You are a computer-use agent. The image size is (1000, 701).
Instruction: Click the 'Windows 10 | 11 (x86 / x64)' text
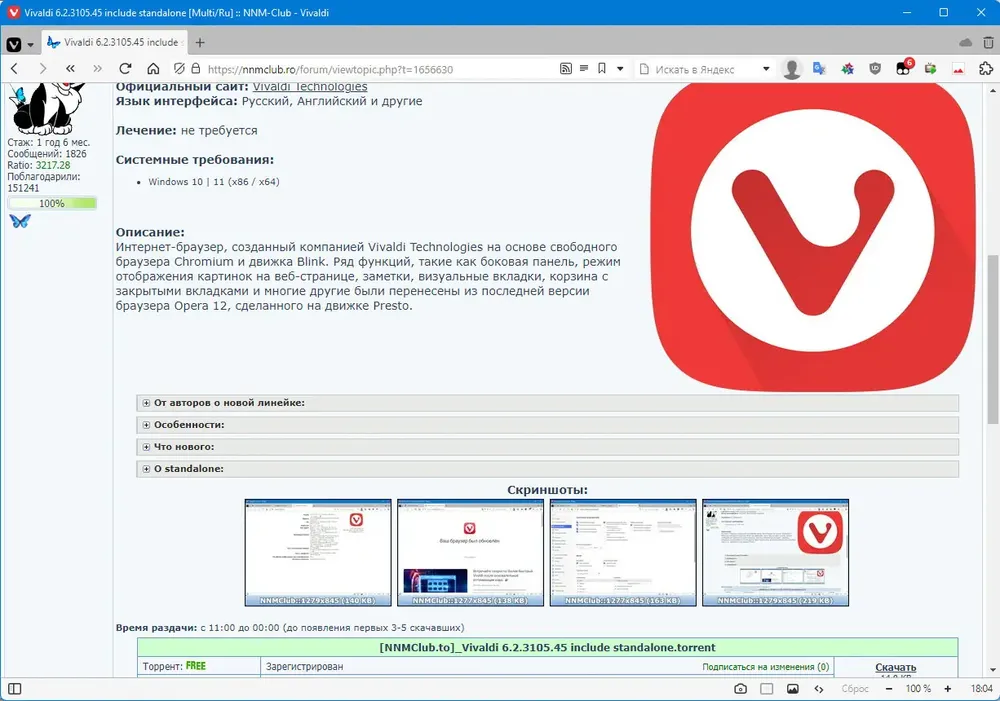[x=214, y=182]
